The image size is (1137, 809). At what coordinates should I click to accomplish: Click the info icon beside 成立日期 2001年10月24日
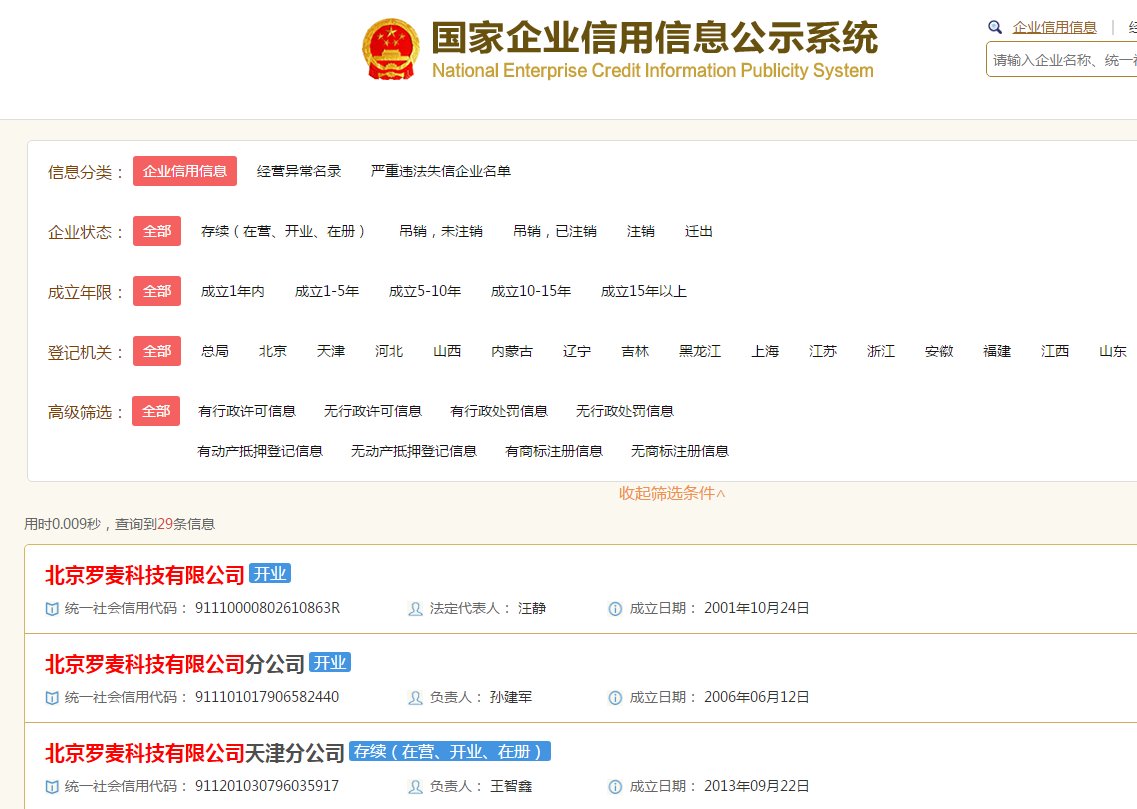coord(614,608)
